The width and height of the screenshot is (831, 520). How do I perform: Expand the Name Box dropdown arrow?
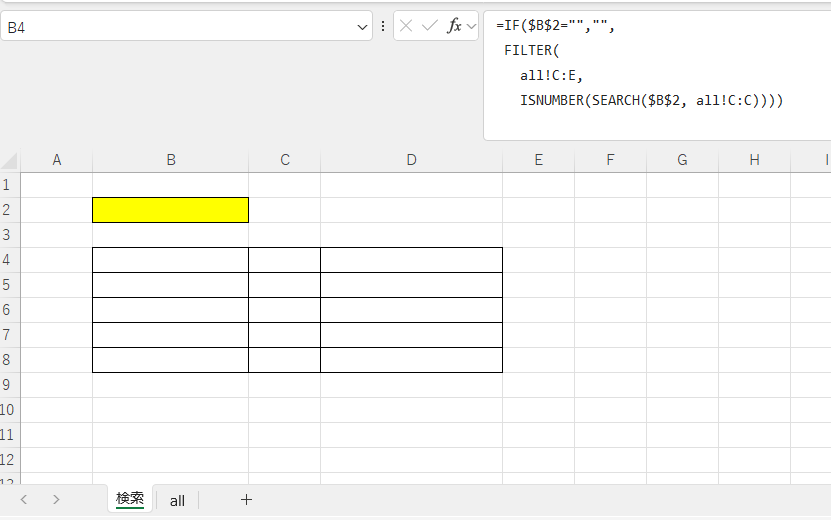click(x=362, y=28)
